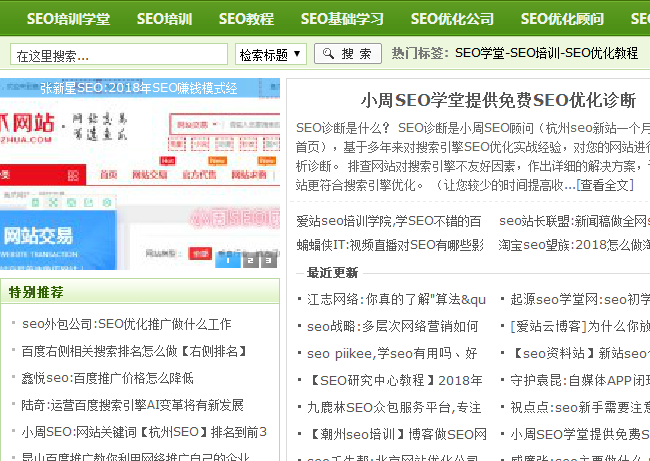650x461 pixels.
Task: Open seo外包公司 recommended article
Action: [126, 324]
